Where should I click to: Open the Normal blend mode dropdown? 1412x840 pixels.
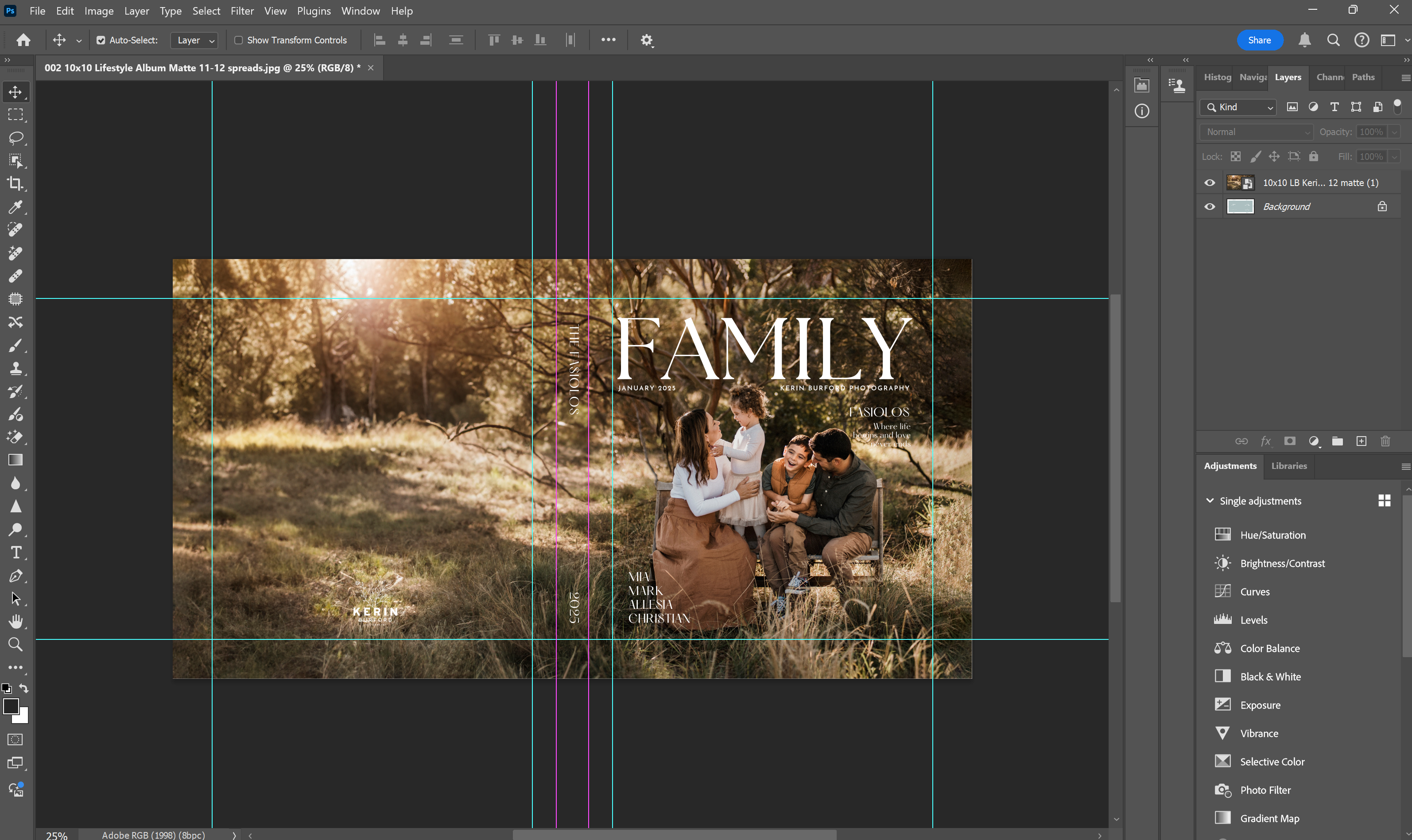tap(1257, 132)
